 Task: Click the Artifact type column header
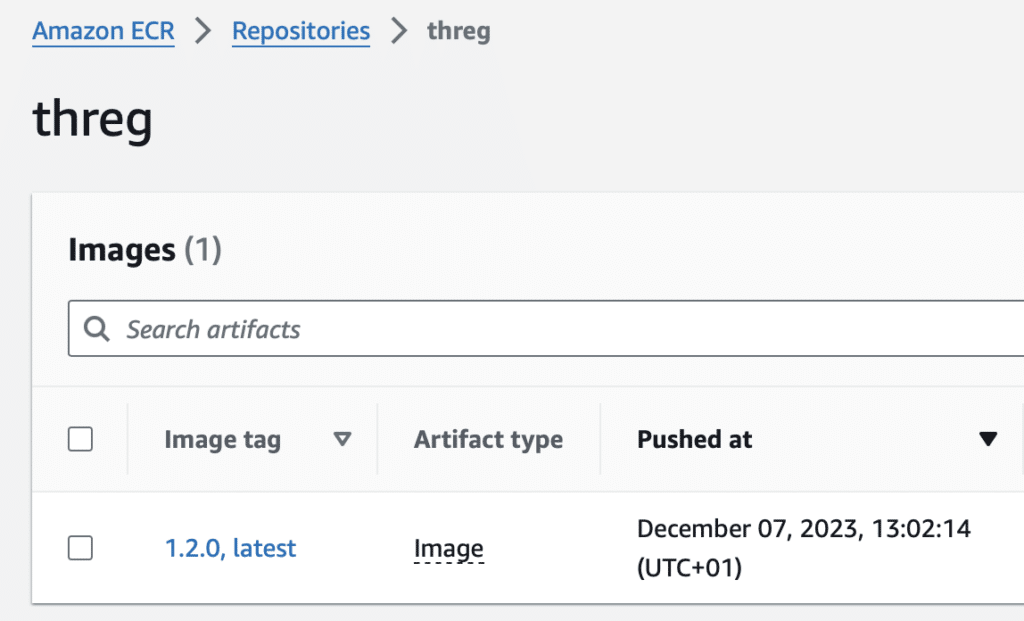click(x=488, y=439)
